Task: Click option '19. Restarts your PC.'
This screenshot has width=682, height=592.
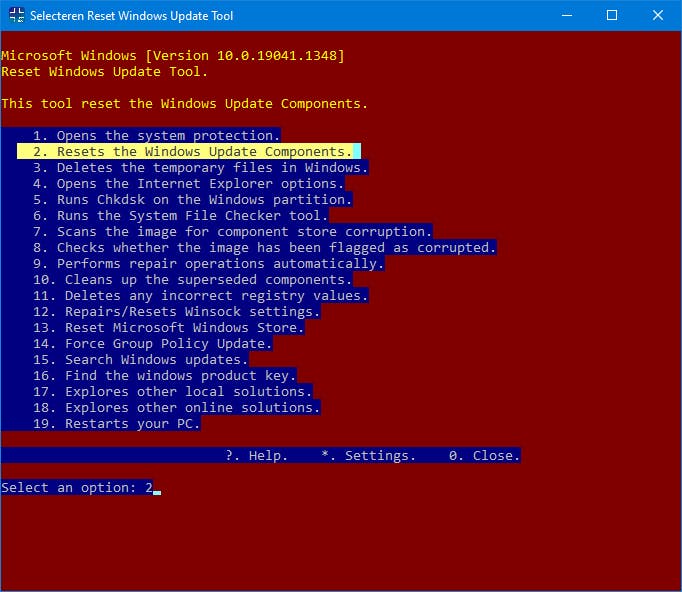Action: (x=117, y=424)
